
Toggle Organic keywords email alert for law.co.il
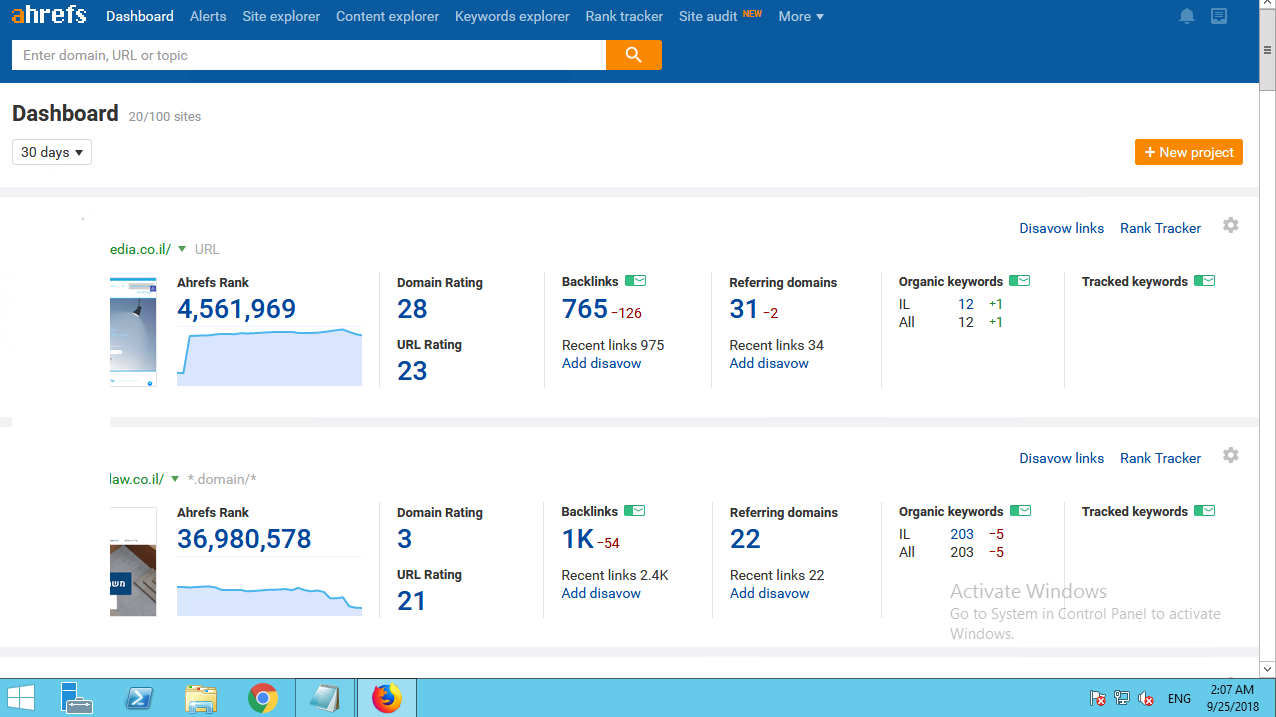click(1020, 511)
